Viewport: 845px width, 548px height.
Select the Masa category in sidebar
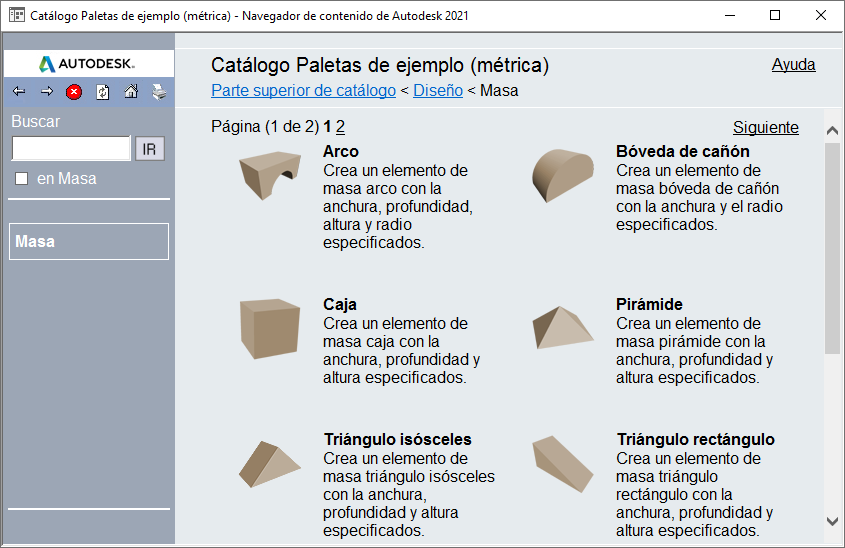tap(89, 241)
